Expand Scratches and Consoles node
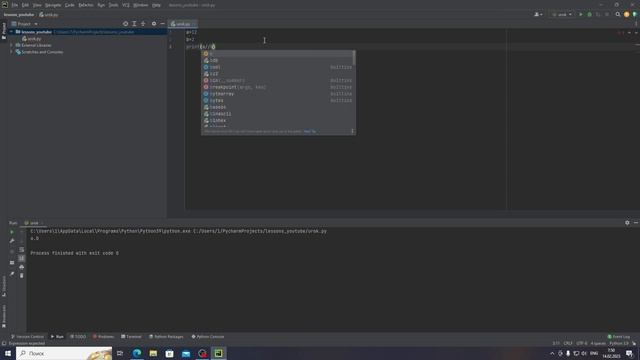This screenshot has height=360, width=640. pyautogui.click(x=11, y=52)
